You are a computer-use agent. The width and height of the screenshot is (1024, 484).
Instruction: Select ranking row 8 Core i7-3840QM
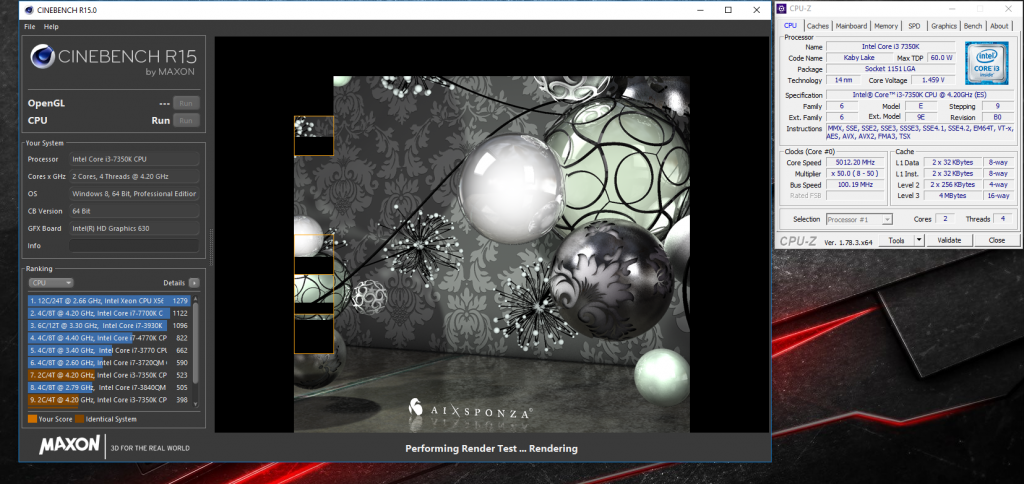(x=109, y=387)
